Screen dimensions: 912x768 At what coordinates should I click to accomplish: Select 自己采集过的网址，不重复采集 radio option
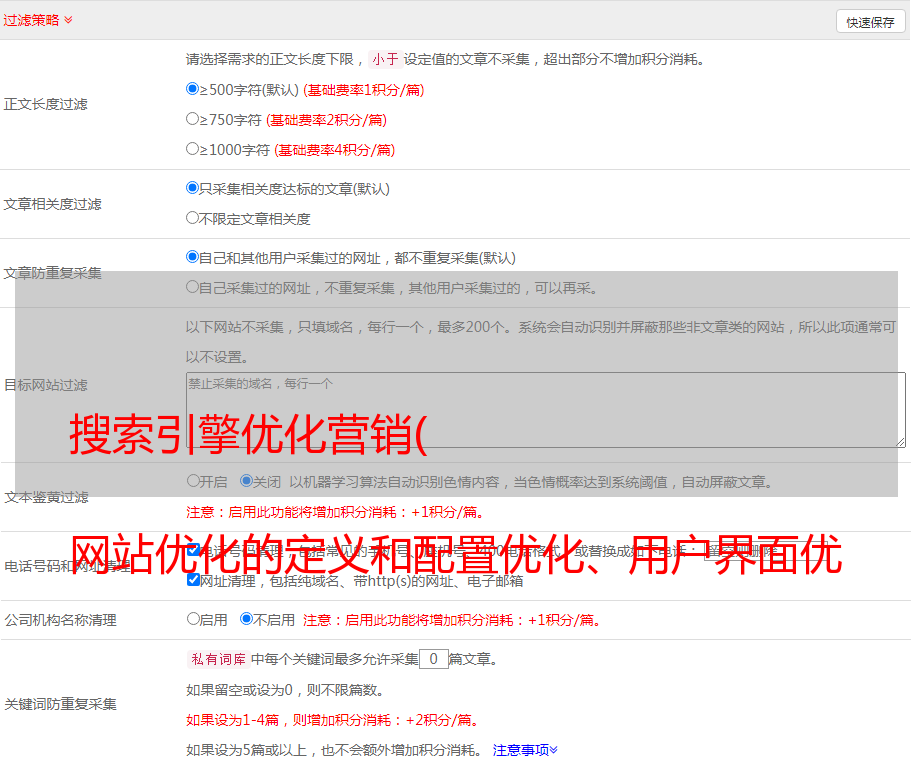(192, 287)
